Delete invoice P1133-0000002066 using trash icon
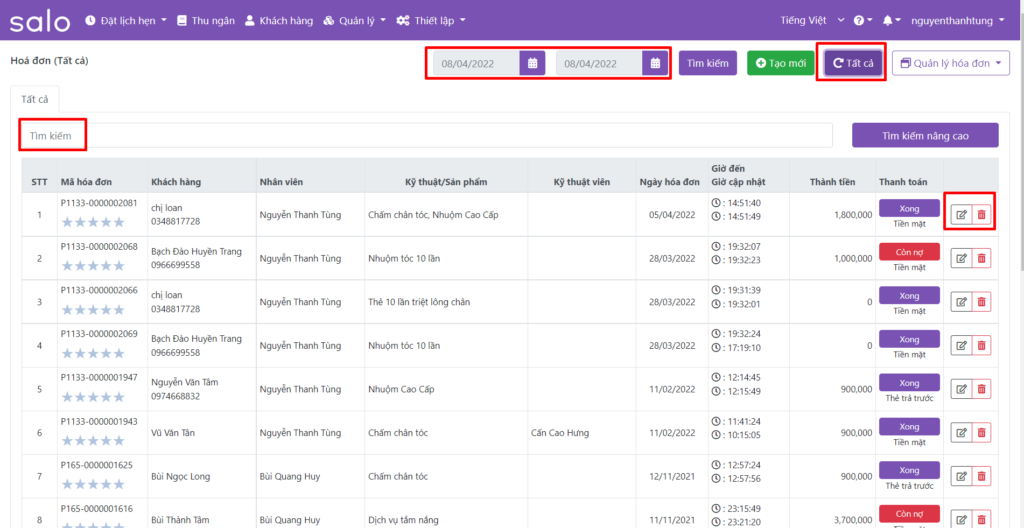The height and width of the screenshot is (528, 1024). click(982, 302)
